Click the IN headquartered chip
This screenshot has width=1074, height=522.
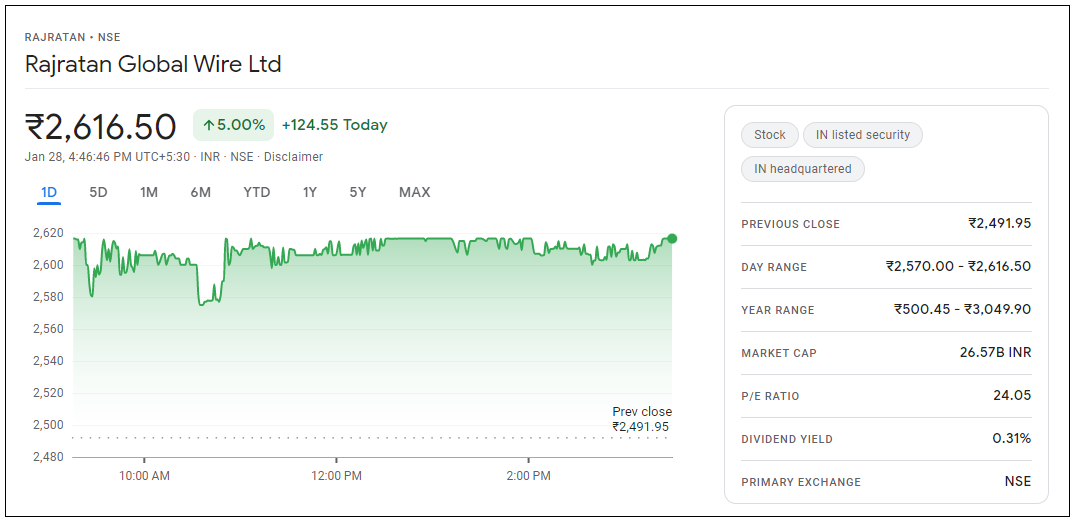click(803, 169)
